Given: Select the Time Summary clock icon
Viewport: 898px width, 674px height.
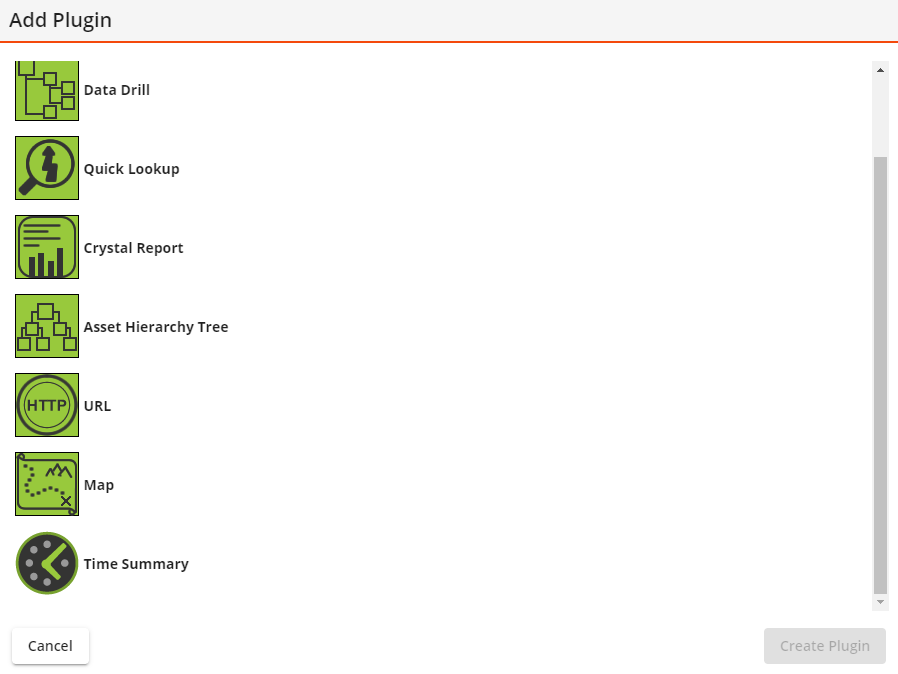Looking at the screenshot, I should click(x=47, y=563).
